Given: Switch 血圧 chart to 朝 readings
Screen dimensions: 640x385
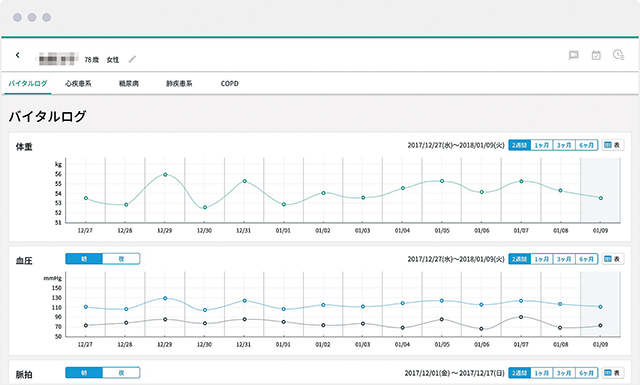Looking at the screenshot, I should [x=84, y=259].
